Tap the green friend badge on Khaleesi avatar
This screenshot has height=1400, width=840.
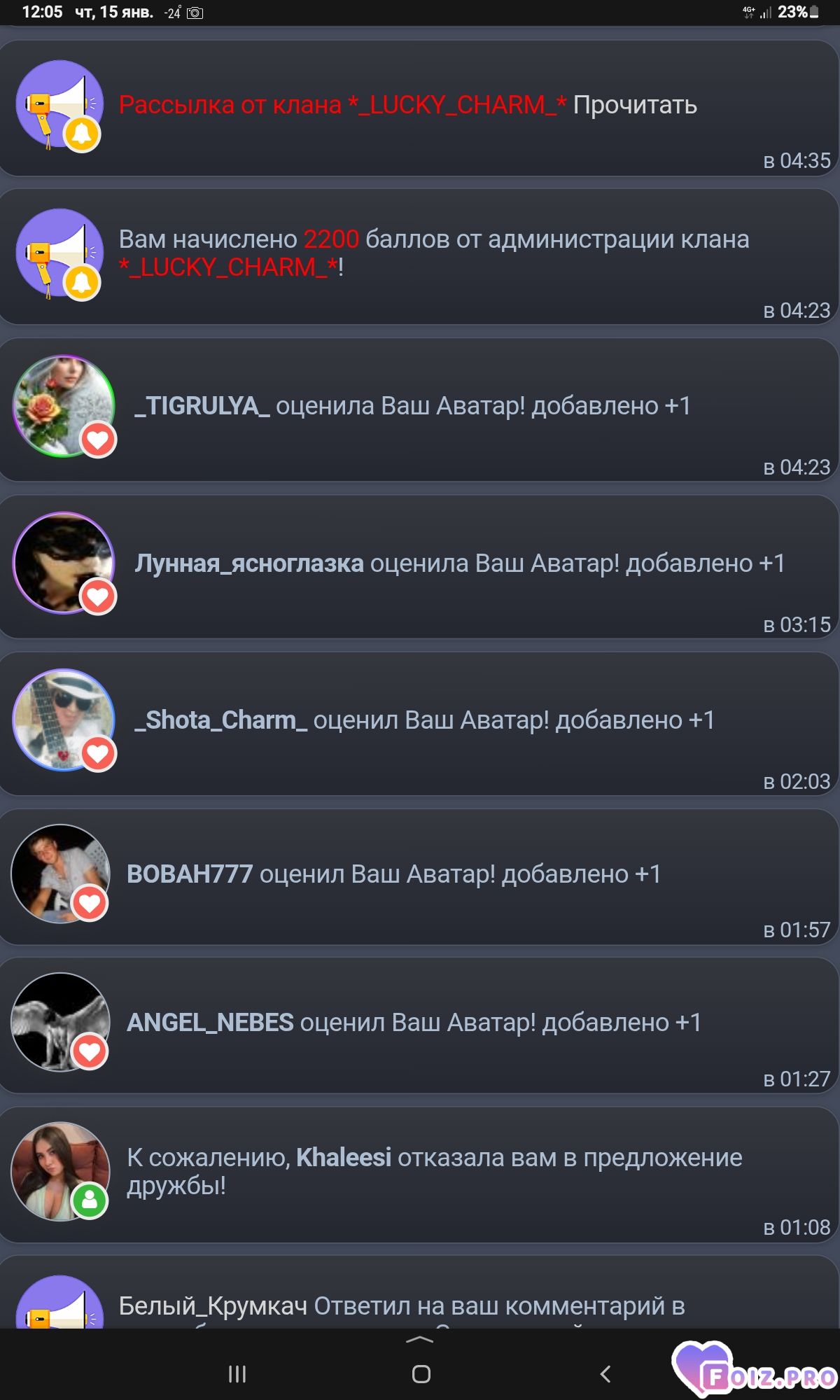click(x=90, y=1200)
